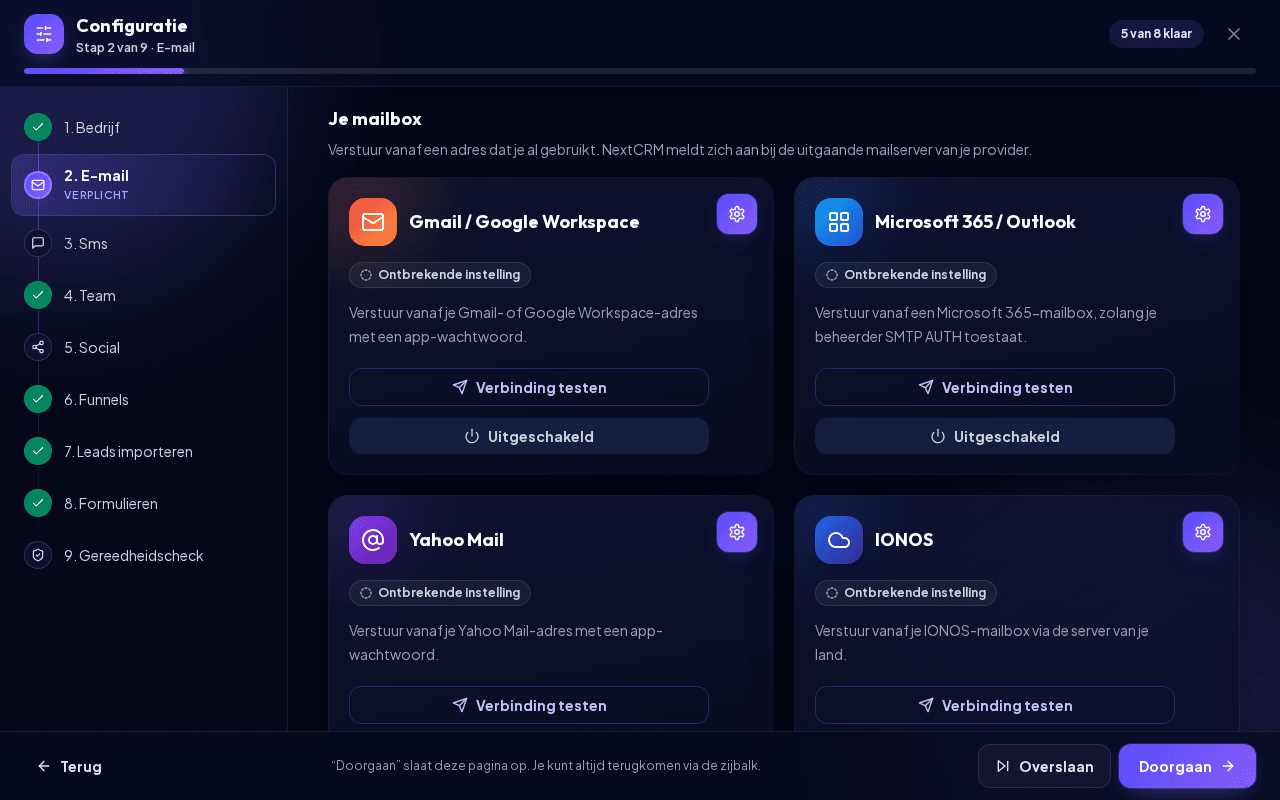
Task: Navigate to step 8. Formulieren
Action: [x=143, y=503]
